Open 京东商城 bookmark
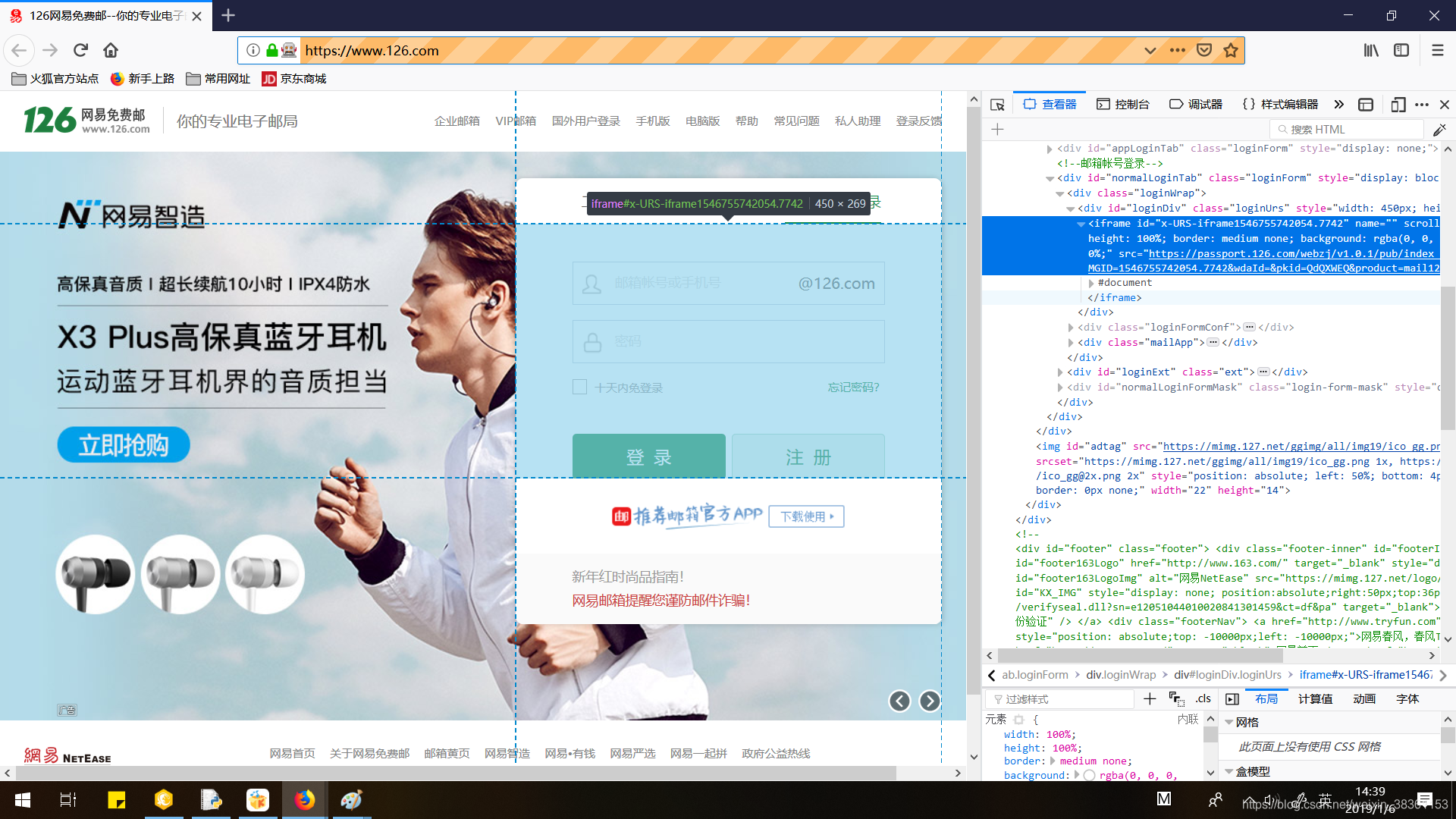Image resolution: width=1456 pixels, height=819 pixels. point(294,78)
